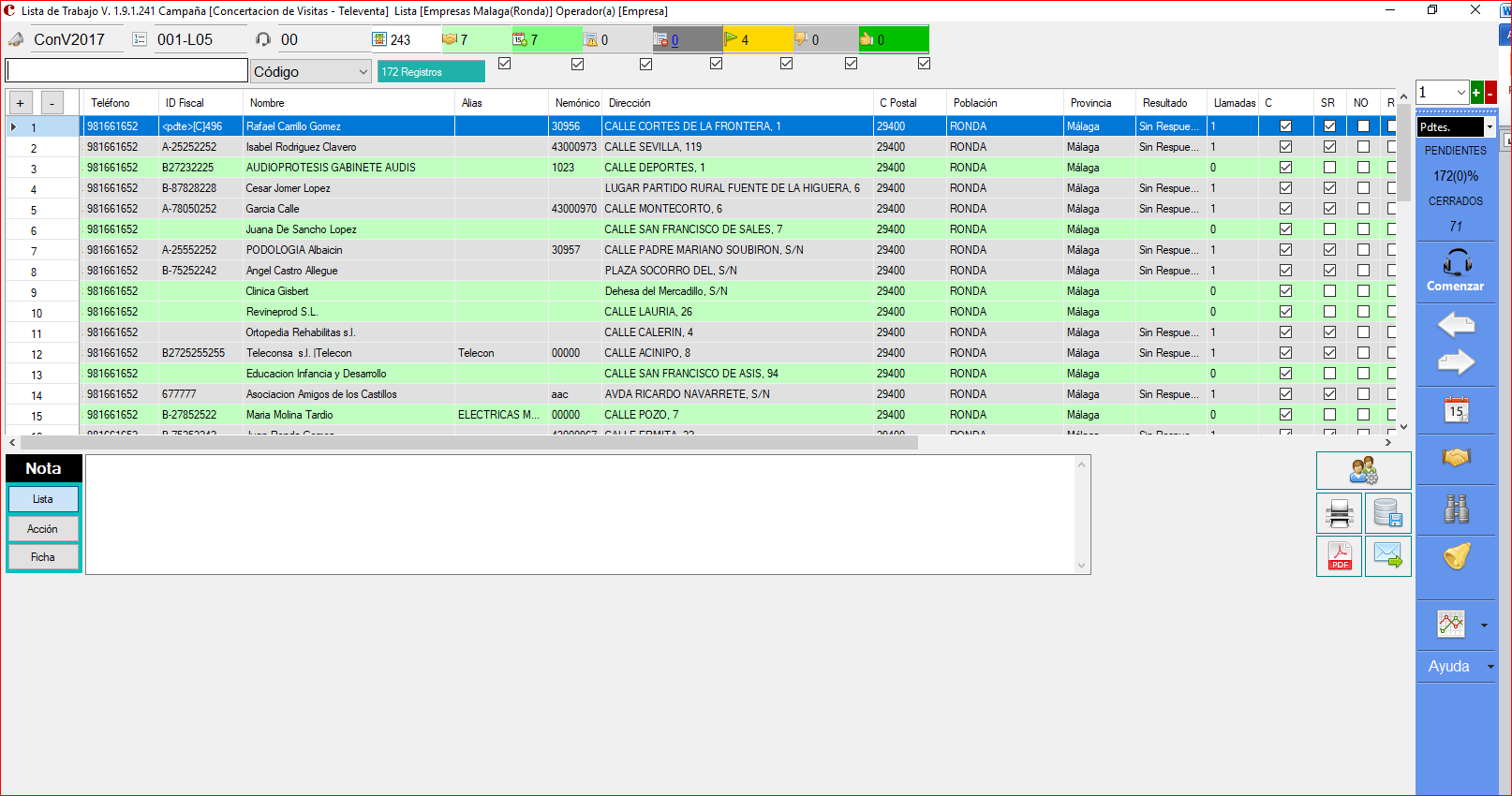Click the bell alert icon

point(1456,556)
